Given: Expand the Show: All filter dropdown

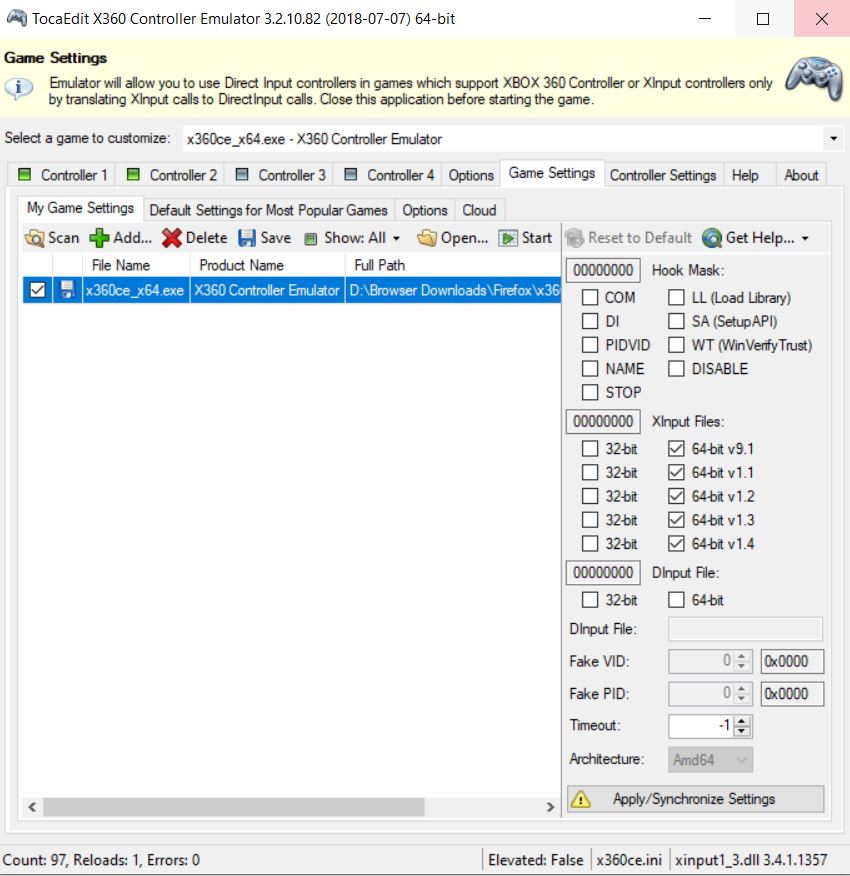Looking at the screenshot, I should click(396, 239).
